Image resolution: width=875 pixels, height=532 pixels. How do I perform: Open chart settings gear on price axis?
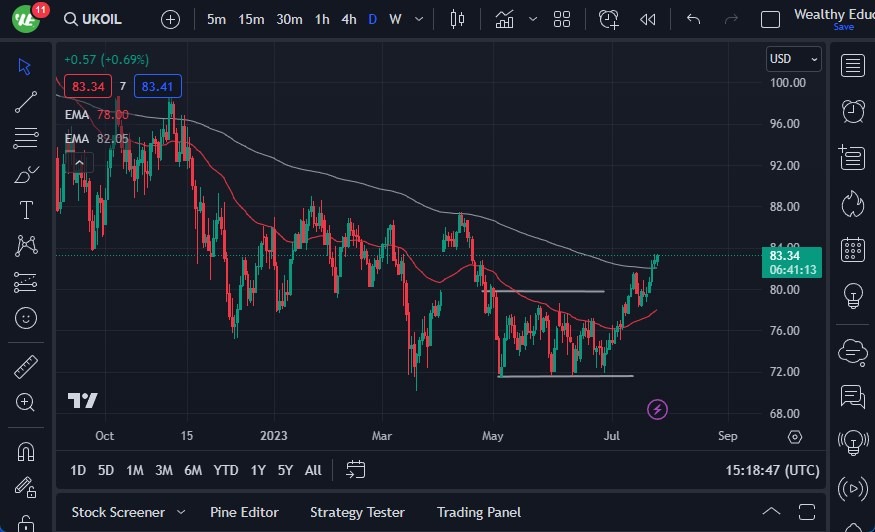coord(795,437)
